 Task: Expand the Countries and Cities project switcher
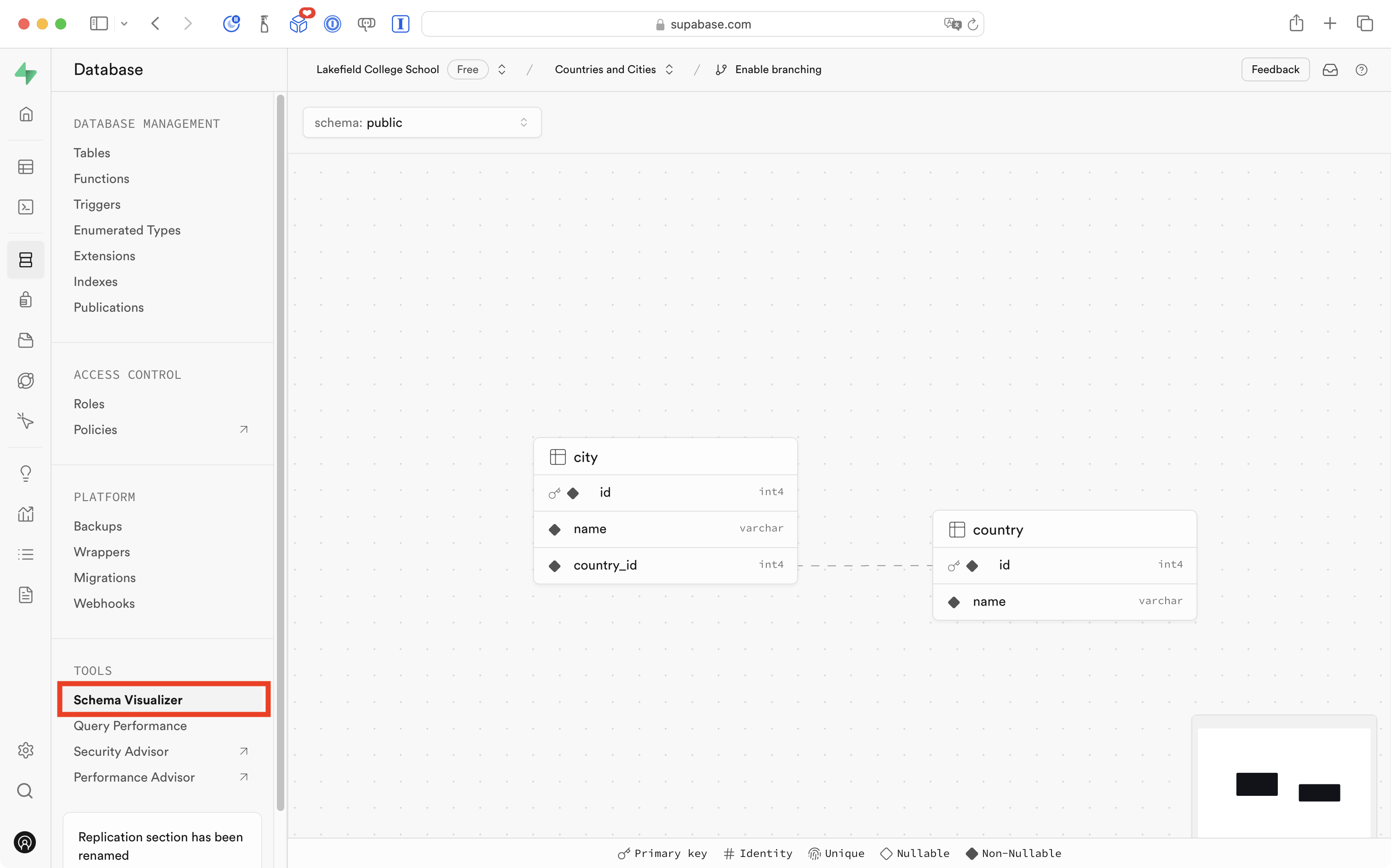click(669, 69)
